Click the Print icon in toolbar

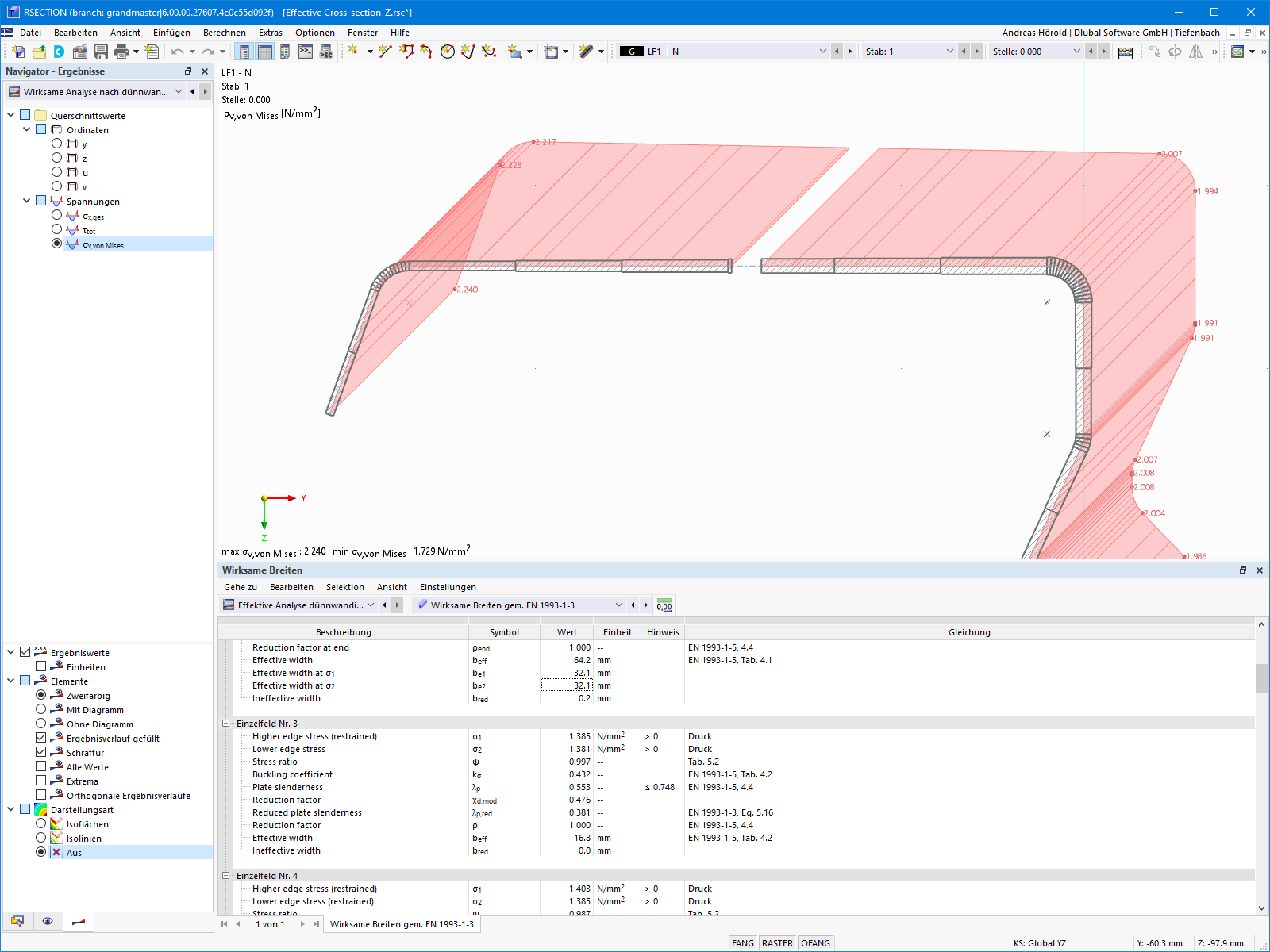click(x=121, y=52)
